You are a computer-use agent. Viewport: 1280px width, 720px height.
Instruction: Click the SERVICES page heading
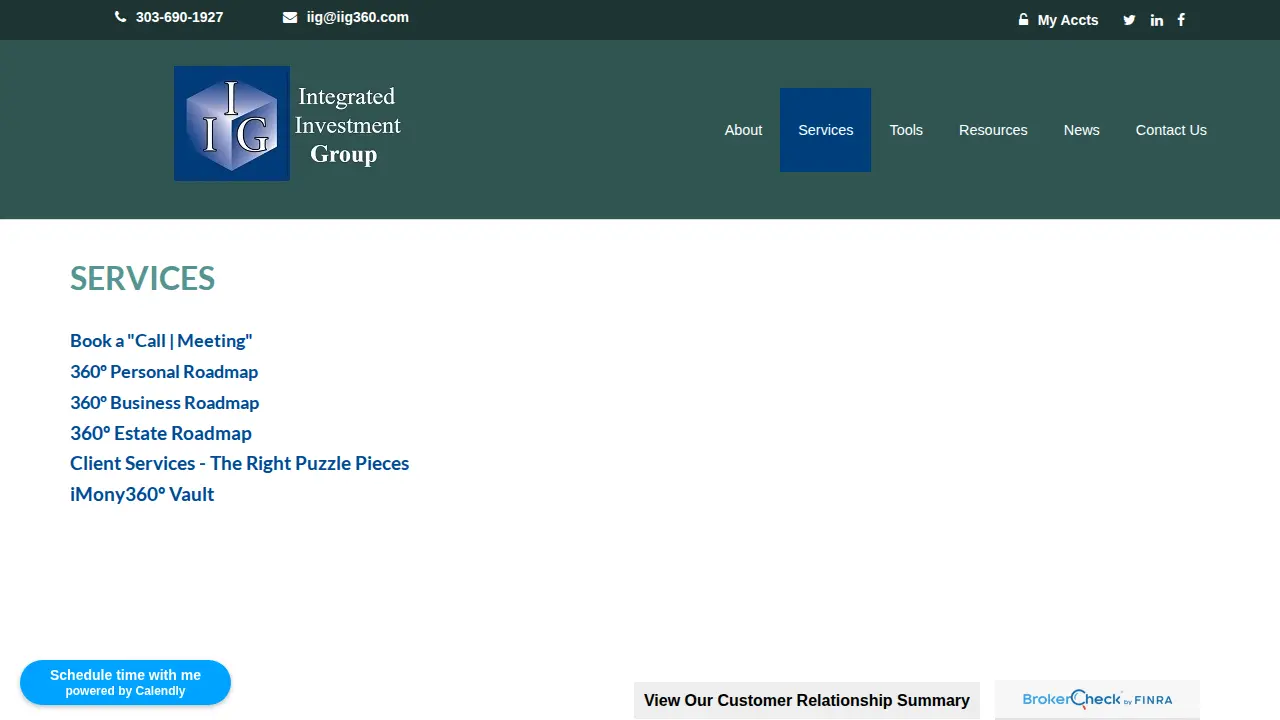(142, 278)
